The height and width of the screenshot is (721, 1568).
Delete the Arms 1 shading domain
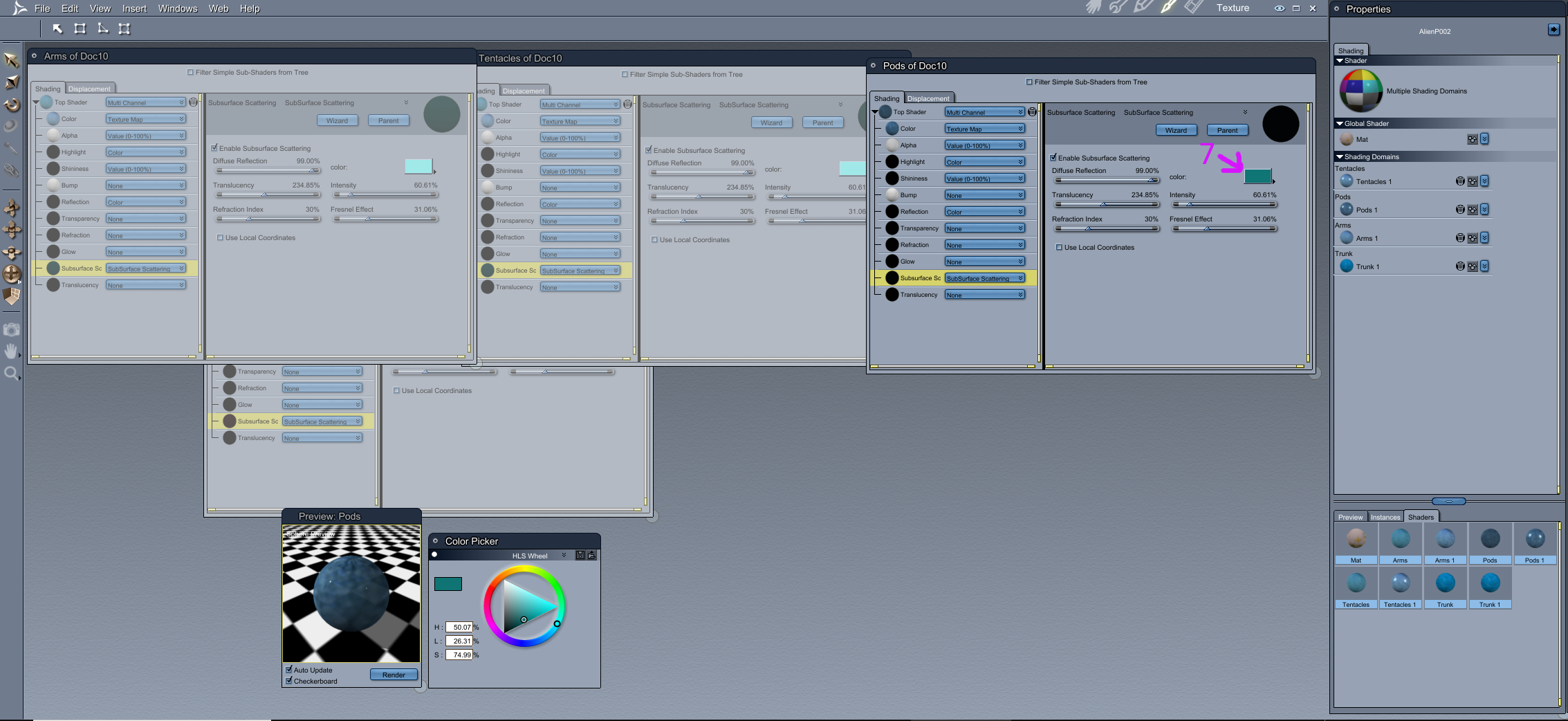coord(1460,238)
